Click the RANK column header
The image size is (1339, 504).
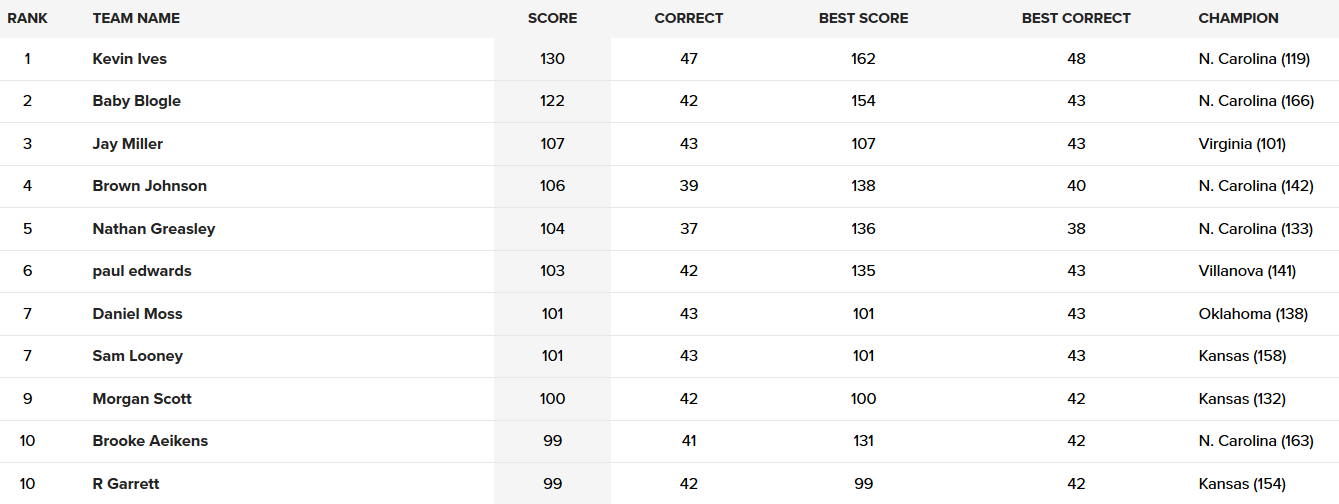click(27, 18)
